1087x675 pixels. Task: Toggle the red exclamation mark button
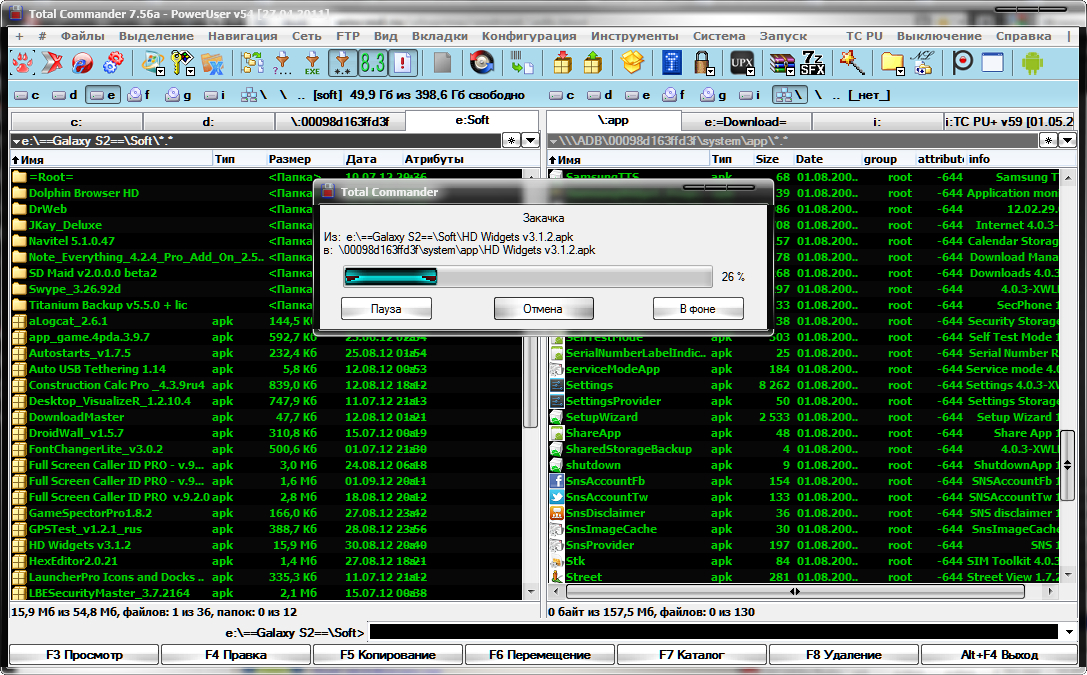pyautogui.click(x=403, y=63)
